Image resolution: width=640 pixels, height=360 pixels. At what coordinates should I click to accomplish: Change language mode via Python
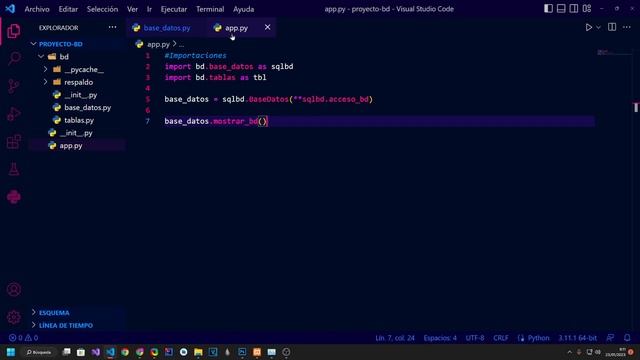pos(538,338)
